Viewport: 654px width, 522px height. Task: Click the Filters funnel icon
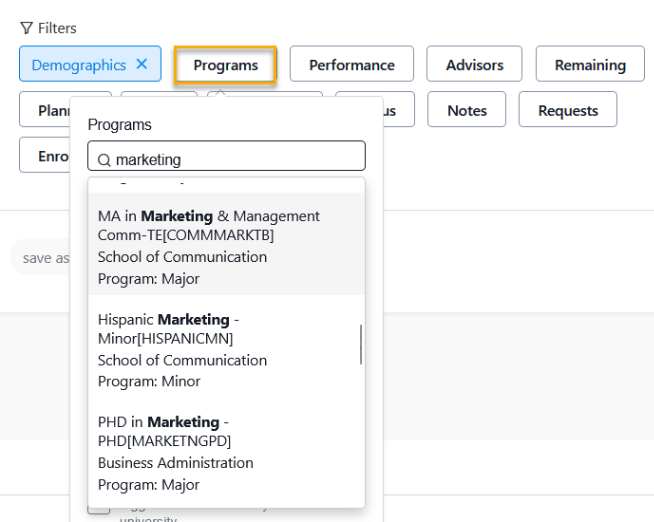click(26, 28)
